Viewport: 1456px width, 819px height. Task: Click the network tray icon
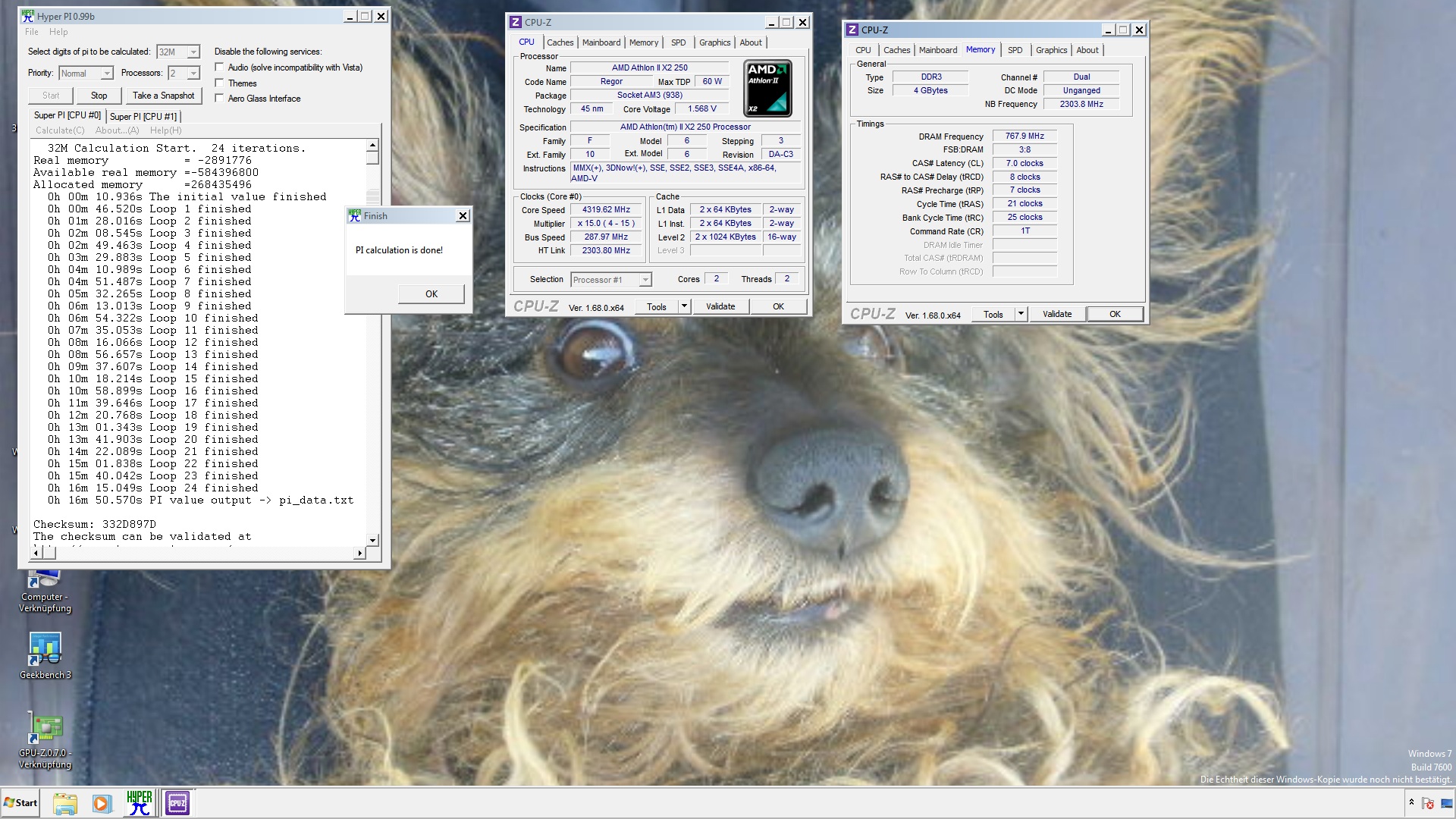1448,803
